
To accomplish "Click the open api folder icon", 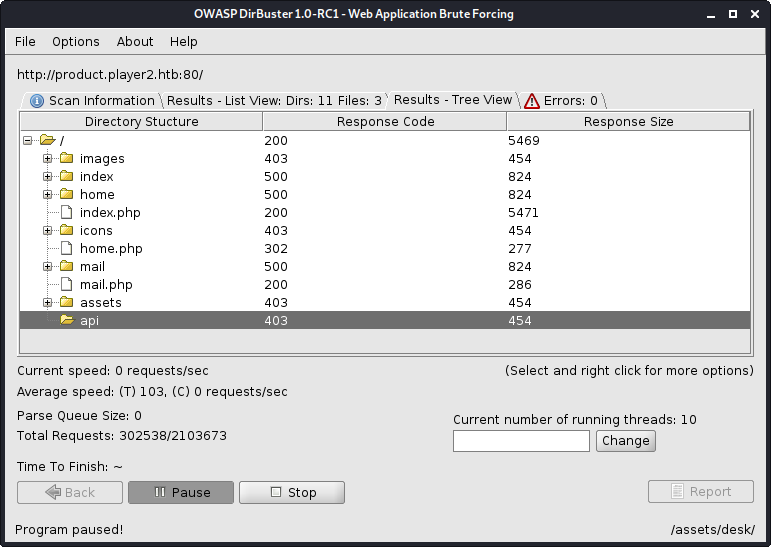I will (67, 320).
